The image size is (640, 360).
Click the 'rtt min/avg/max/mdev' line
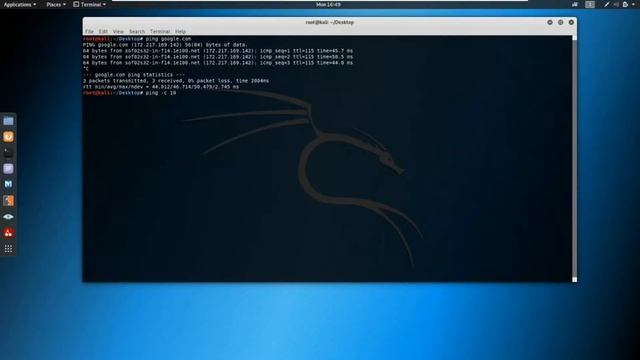161,87
